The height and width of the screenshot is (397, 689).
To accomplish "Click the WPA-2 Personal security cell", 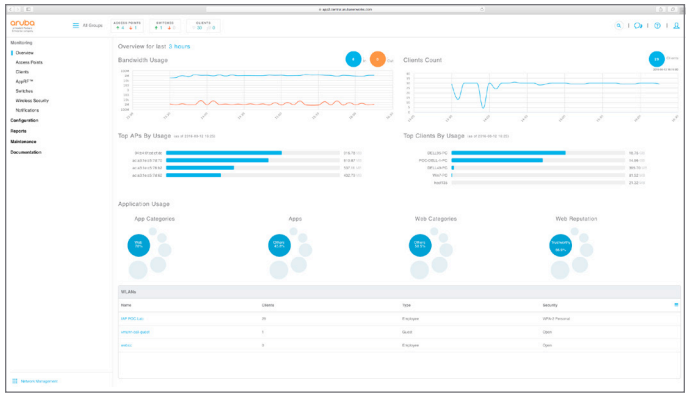I will 556,319.
